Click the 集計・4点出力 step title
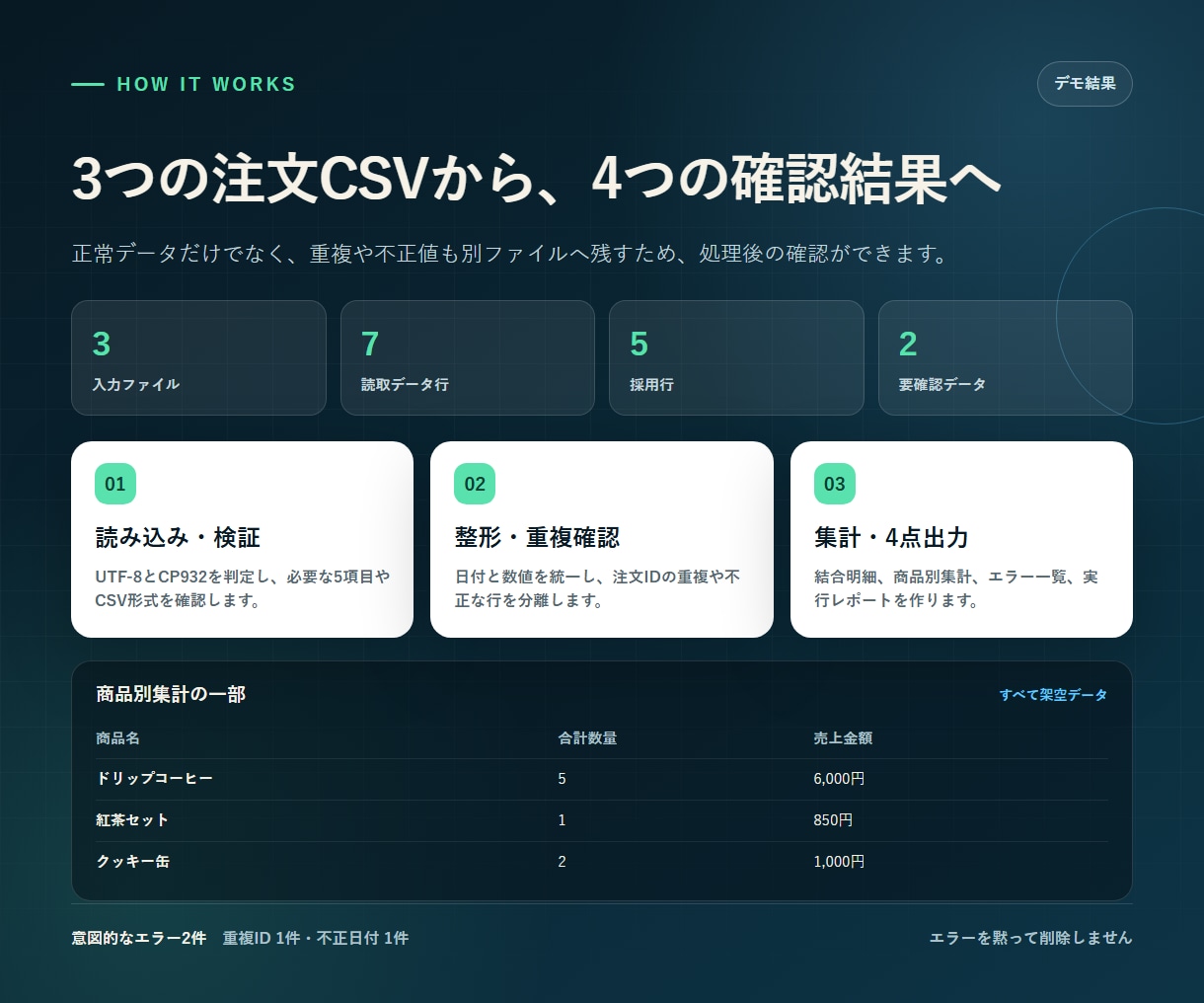The height and width of the screenshot is (1003, 1204). (x=891, y=537)
